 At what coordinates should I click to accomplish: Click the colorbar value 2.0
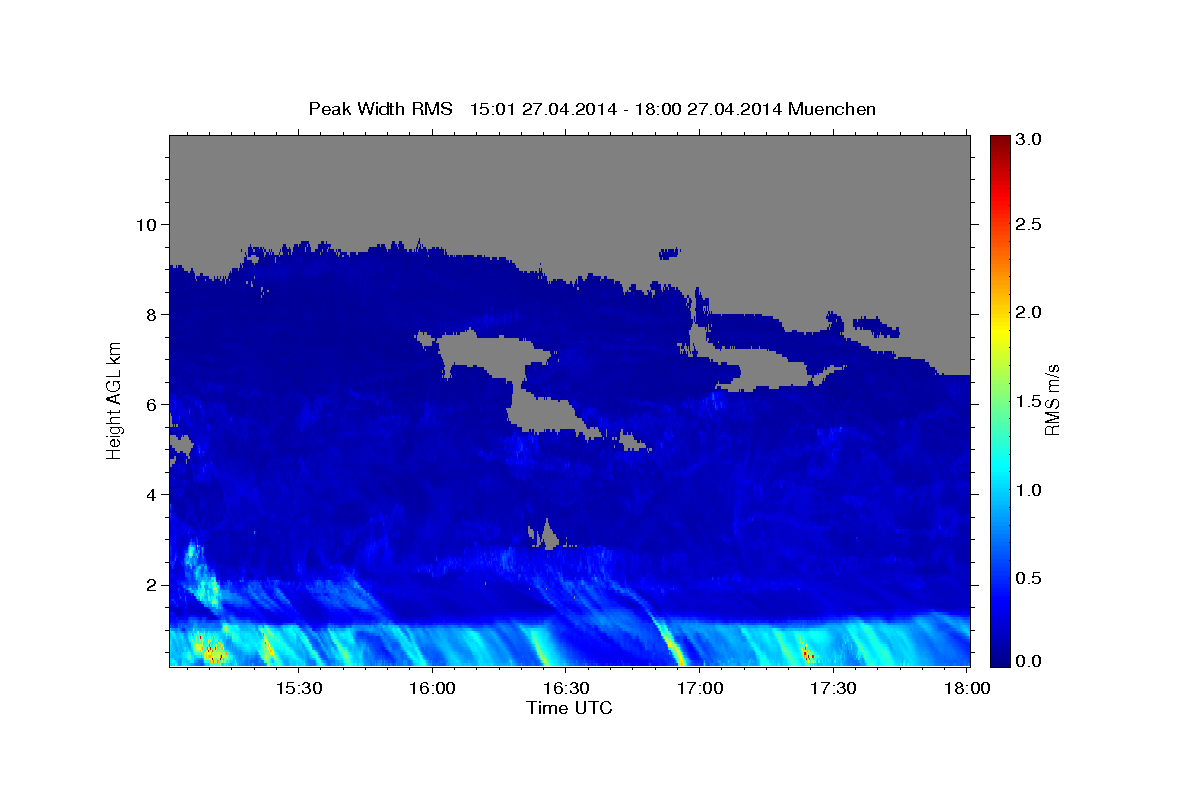click(x=1030, y=313)
